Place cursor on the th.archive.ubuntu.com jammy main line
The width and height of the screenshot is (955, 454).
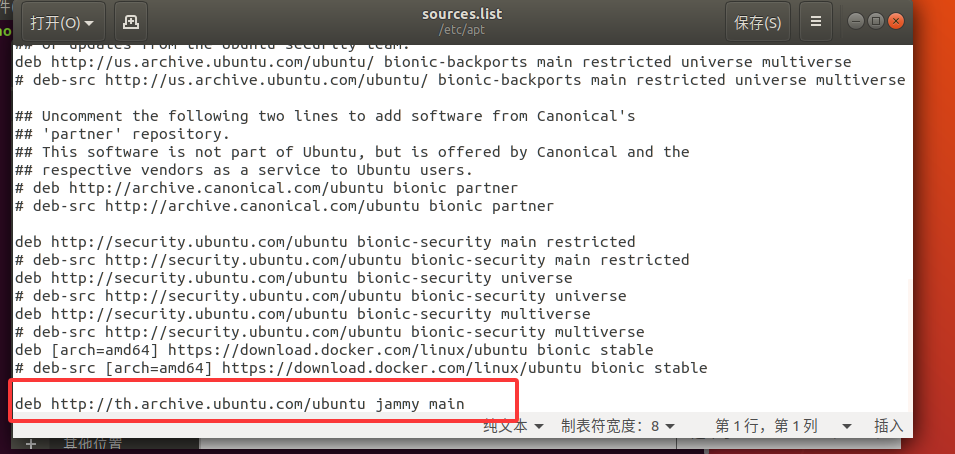coord(239,403)
